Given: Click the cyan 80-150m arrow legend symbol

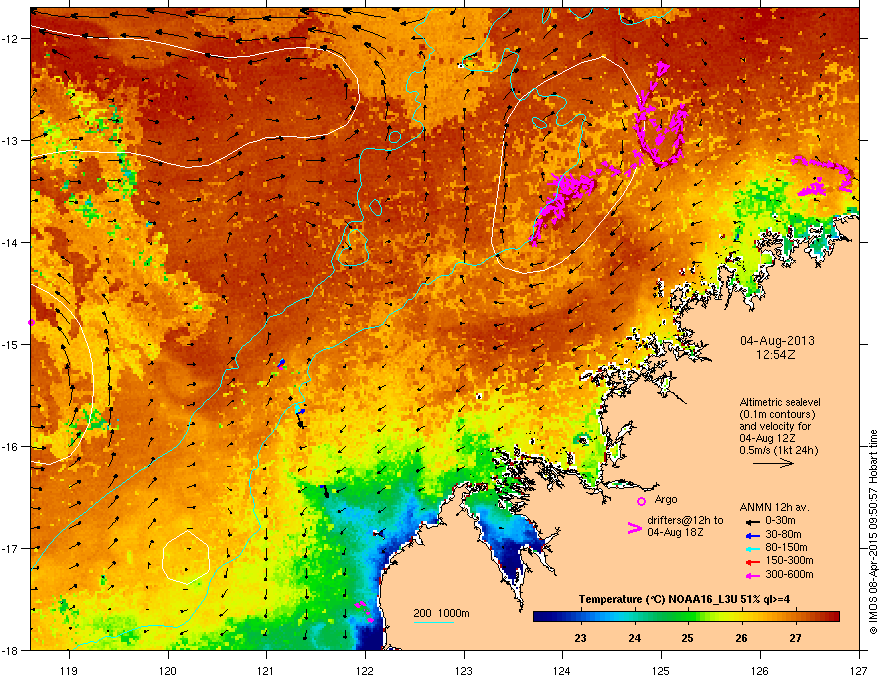Looking at the screenshot, I should coord(752,549).
